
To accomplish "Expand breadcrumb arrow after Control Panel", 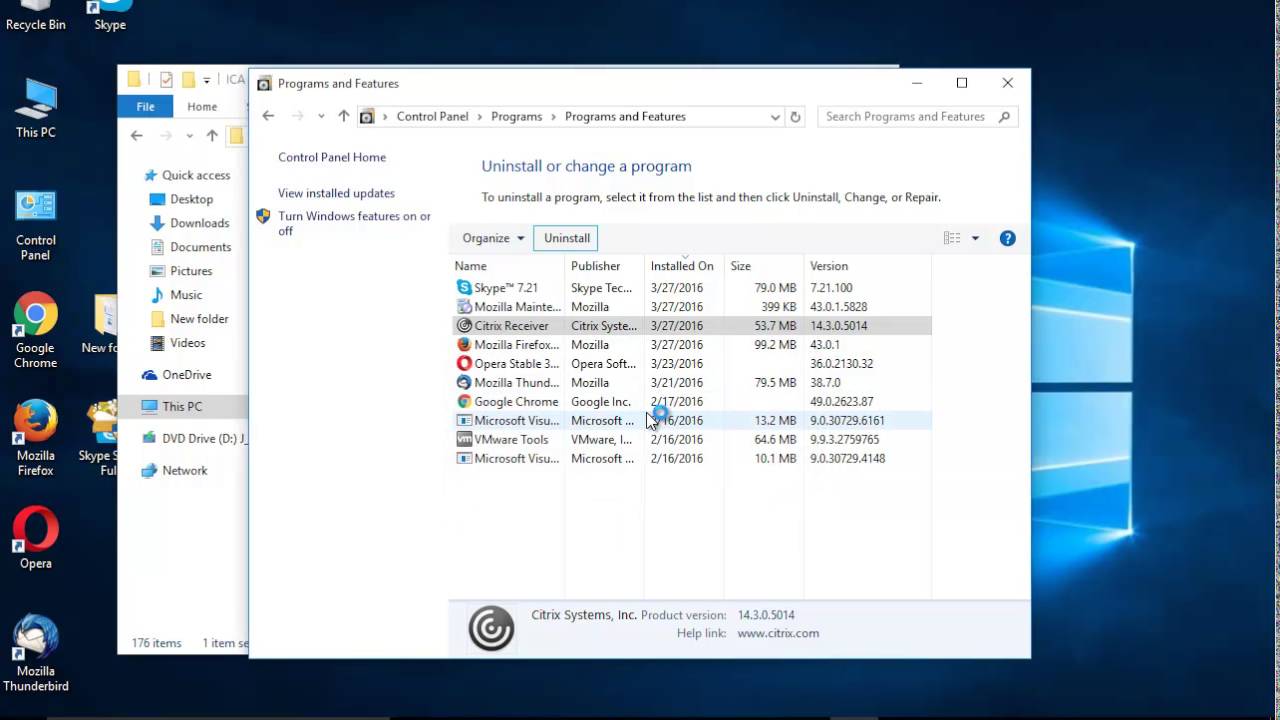I will (480, 117).
